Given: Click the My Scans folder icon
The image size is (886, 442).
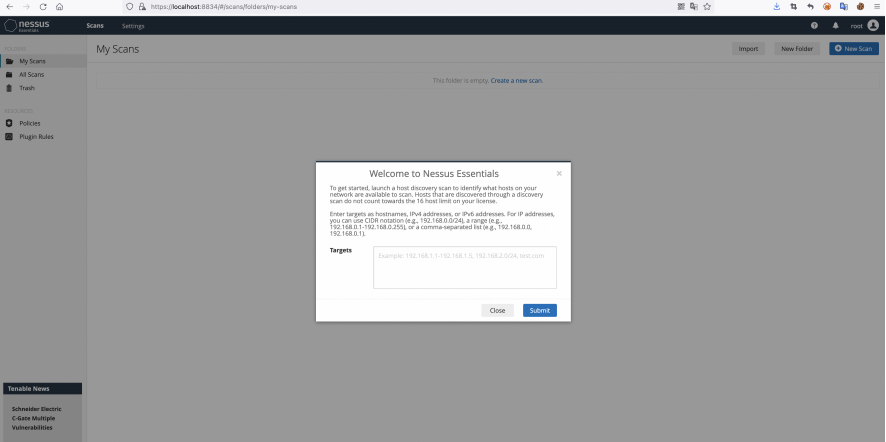Looking at the screenshot, I should (9, 61).
